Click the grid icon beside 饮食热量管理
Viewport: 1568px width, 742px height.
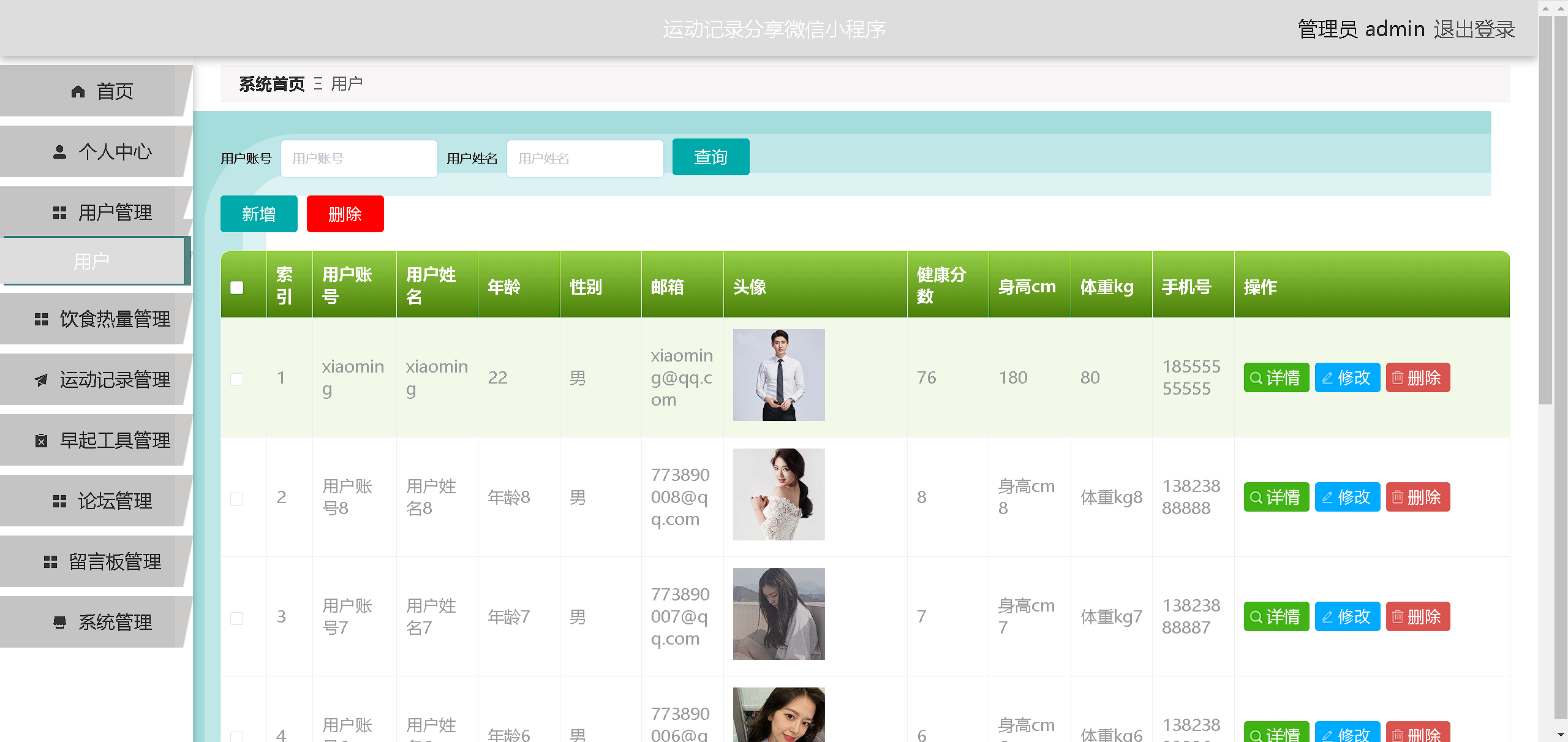41,319
